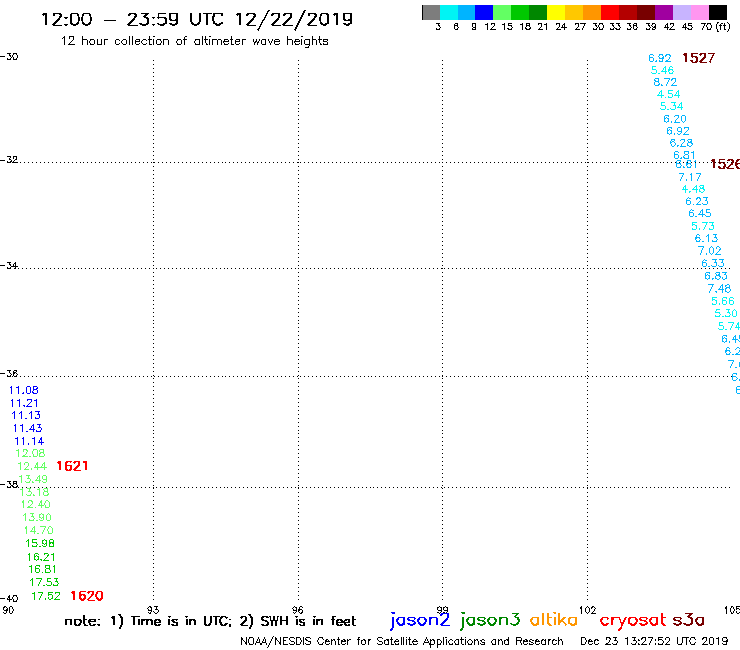The height and width of the screenshot is (650, 740).
Task: Click the 8.72 wave height value
Action: [x=665, y=82]
